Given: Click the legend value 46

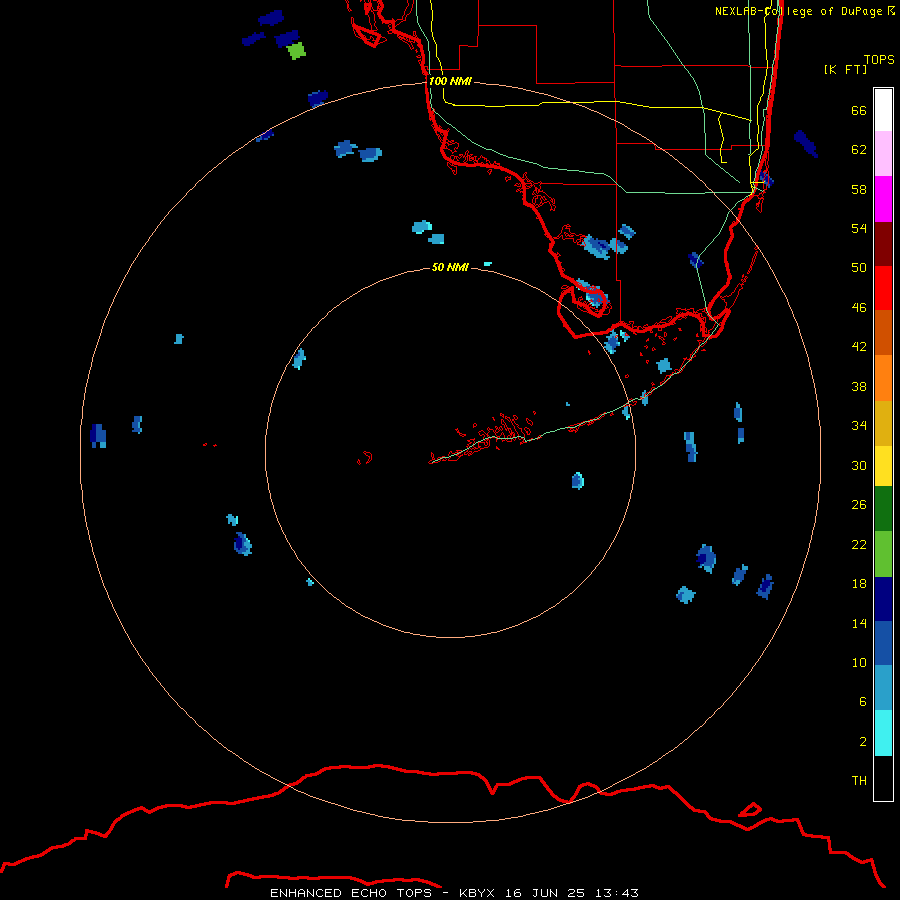Looking at the screenshot, I should click(x=859, y=307).
